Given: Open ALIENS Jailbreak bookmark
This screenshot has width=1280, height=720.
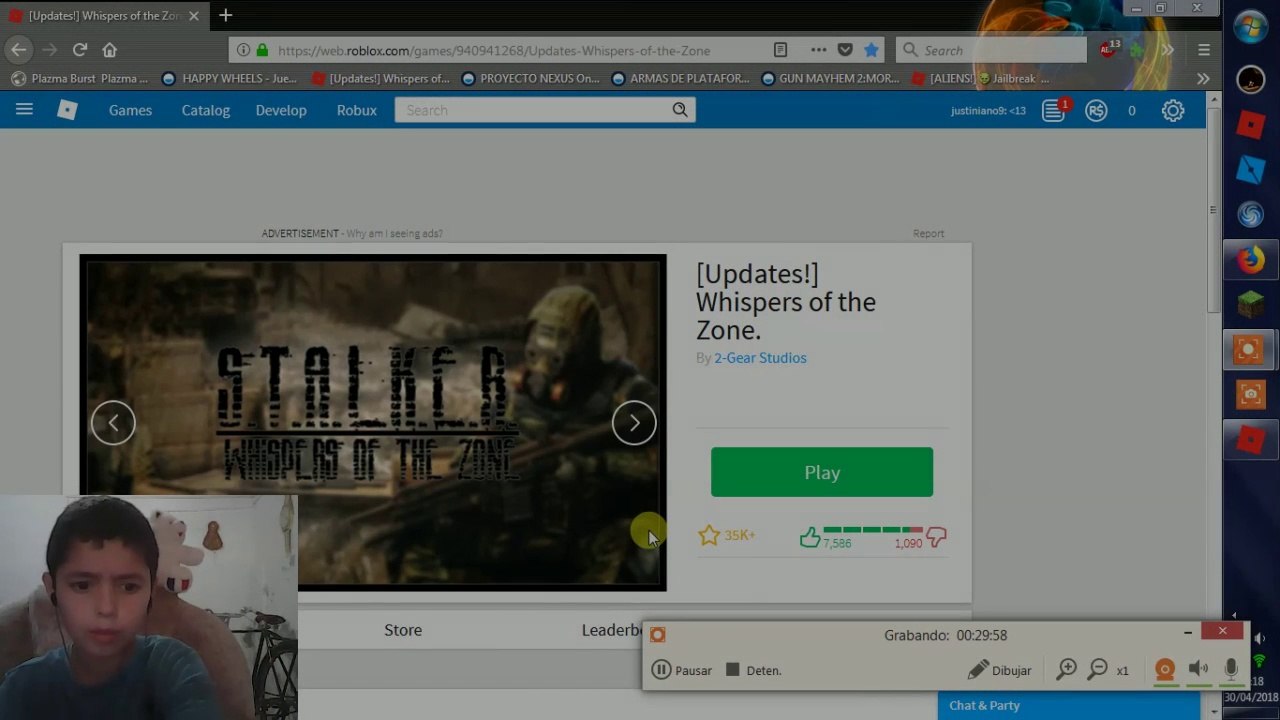Looking at the screenshot, I should click(x=980, y=78).
